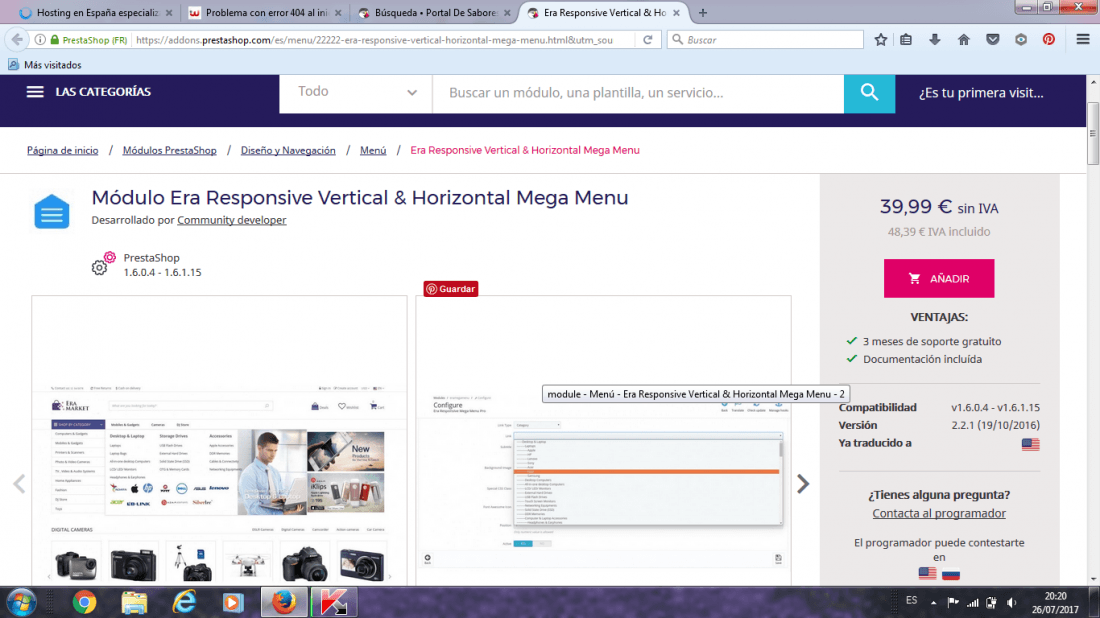Go back to previous page
The height and width of the screenshot is (618, 1100).
tap(17, 40)
